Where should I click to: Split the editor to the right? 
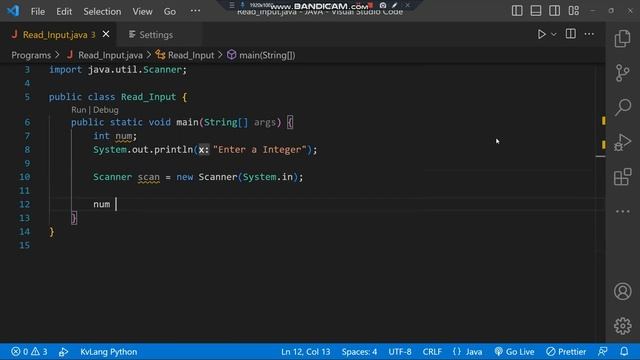571,34
